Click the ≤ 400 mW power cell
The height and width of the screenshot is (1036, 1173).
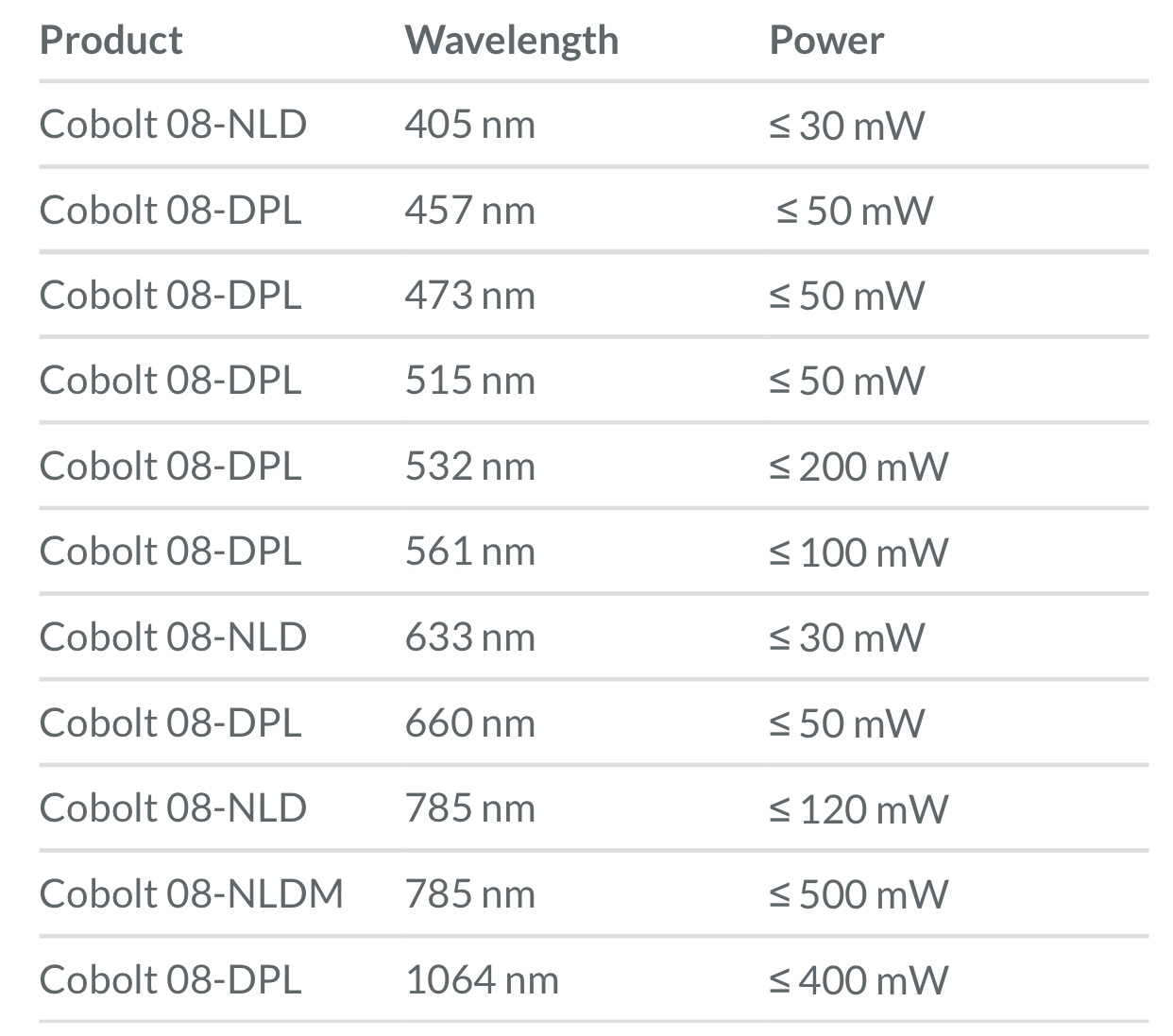[858, 980]
